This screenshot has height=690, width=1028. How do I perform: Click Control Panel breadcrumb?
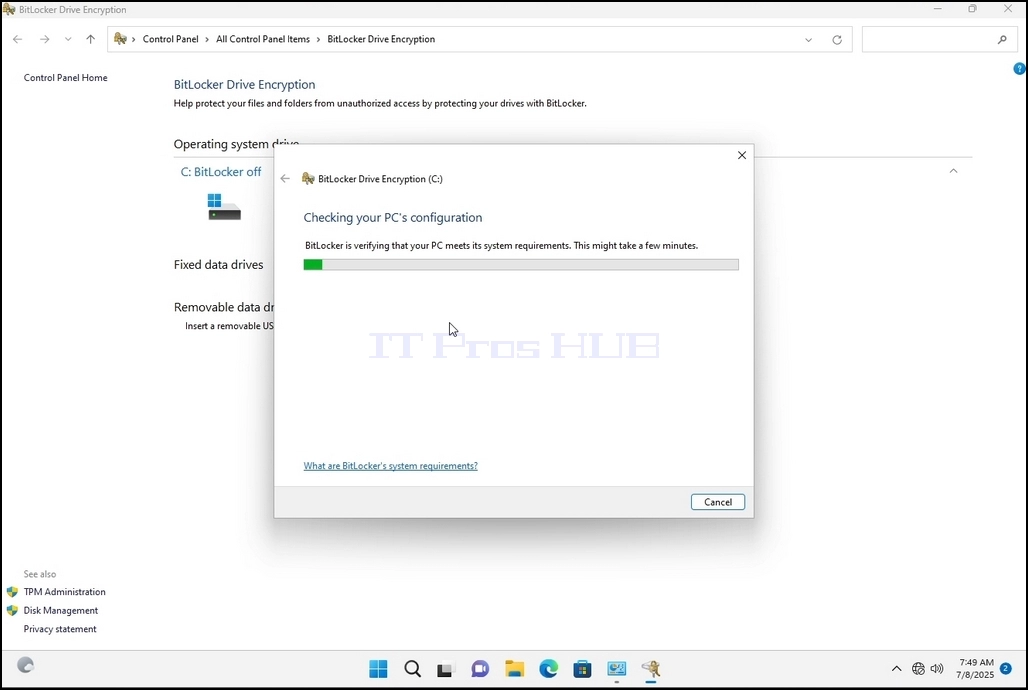[x=170, y=39]
